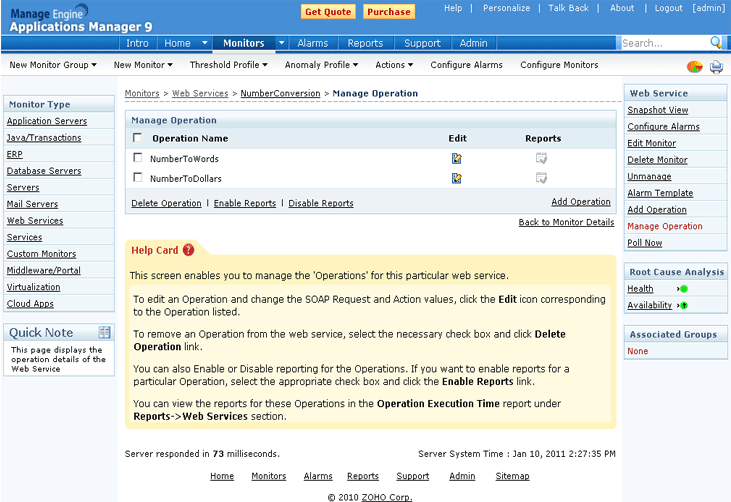Open the reports icon for NumberToWords
Image resolution: width=731 pixels, height=502 pixels.
point(541,158)
